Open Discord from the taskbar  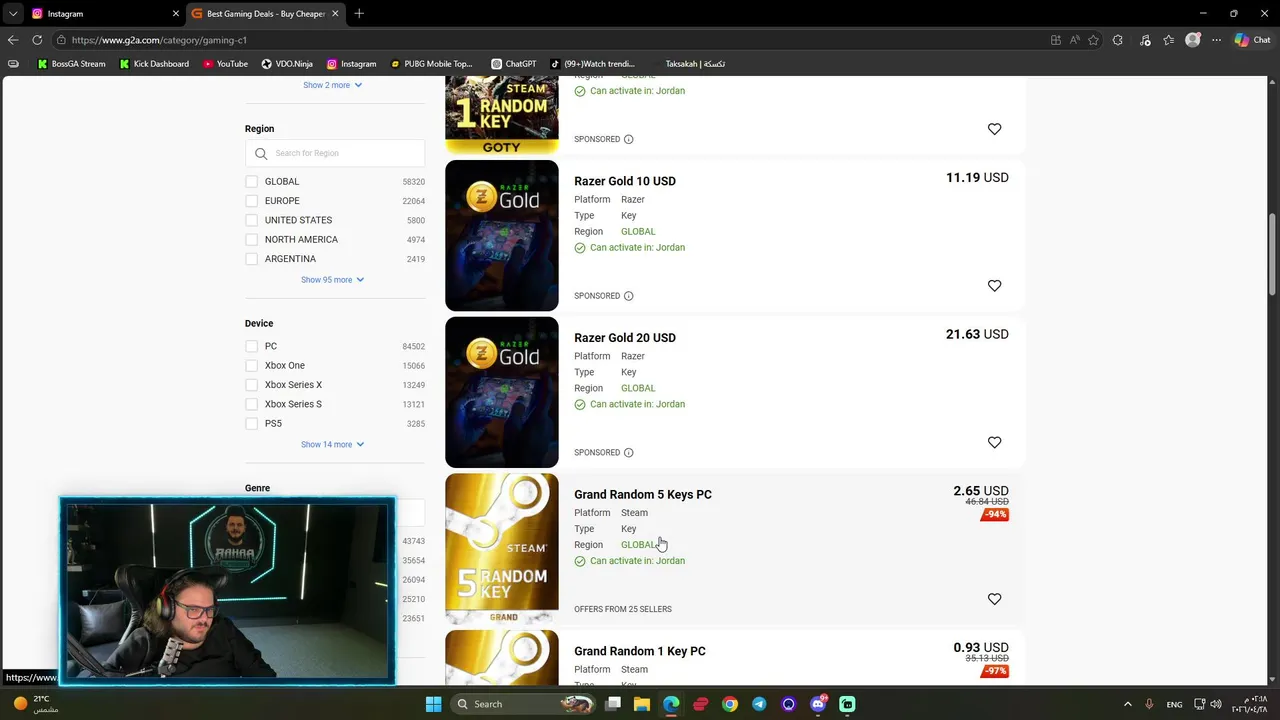pos(818,704)
